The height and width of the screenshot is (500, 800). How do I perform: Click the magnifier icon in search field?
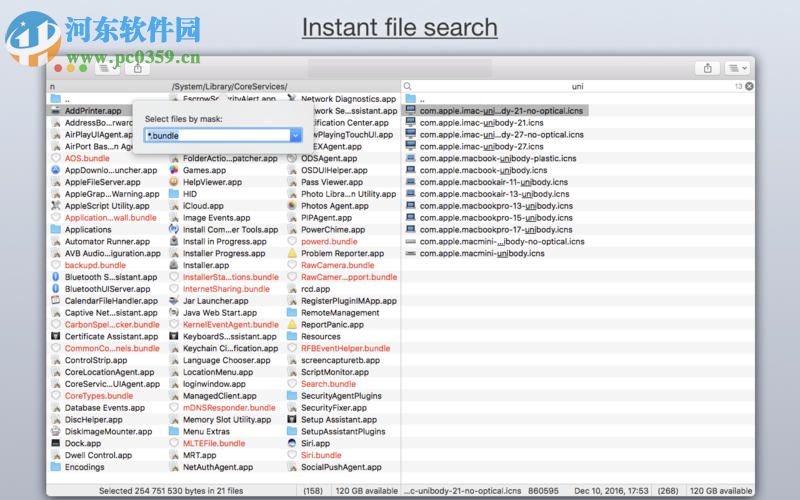408,86
